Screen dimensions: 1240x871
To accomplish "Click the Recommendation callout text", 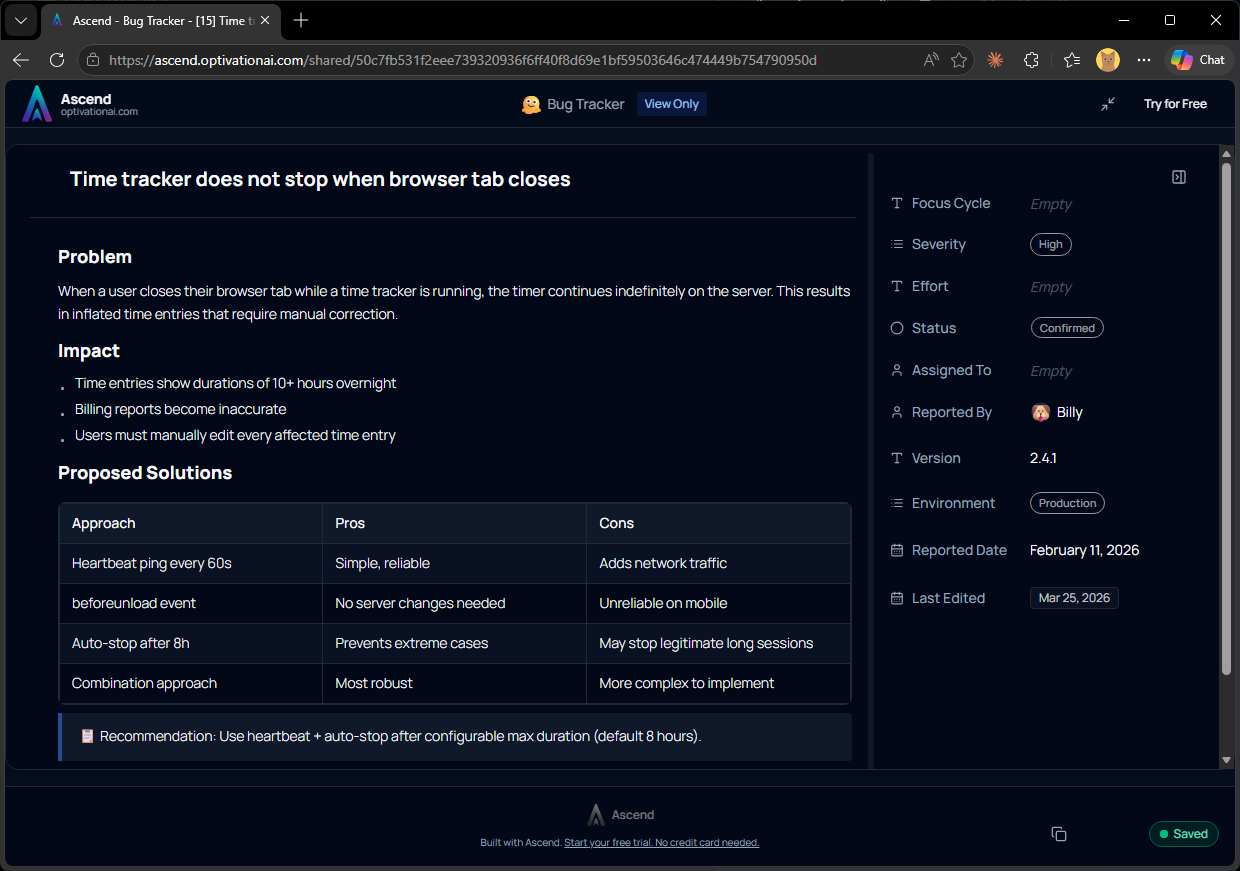I will tap(401, 736).
